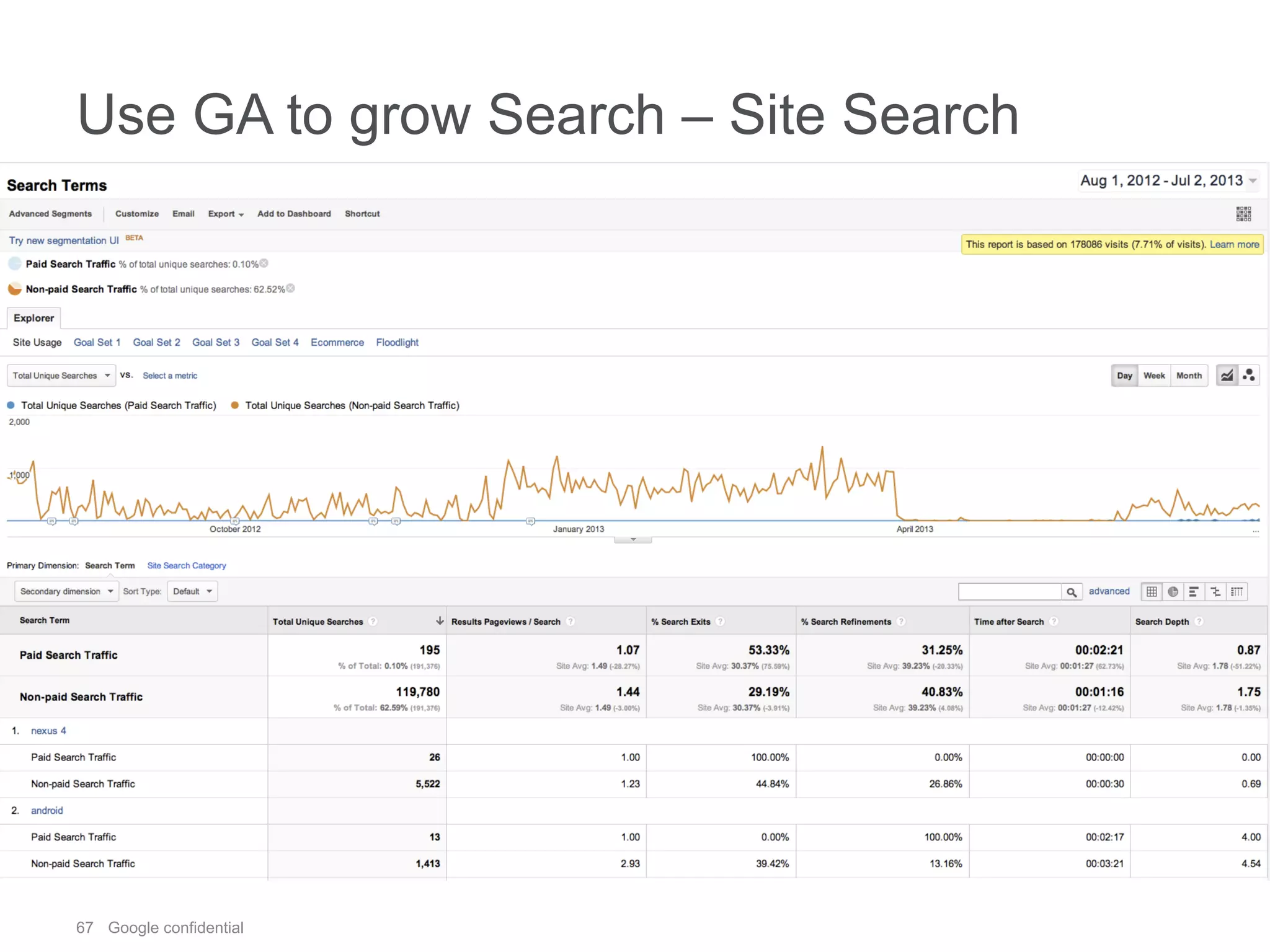Viewport: 1270px width, 952px height.
Task: Set graph granularity to Week
Action: click(1154, 376)
